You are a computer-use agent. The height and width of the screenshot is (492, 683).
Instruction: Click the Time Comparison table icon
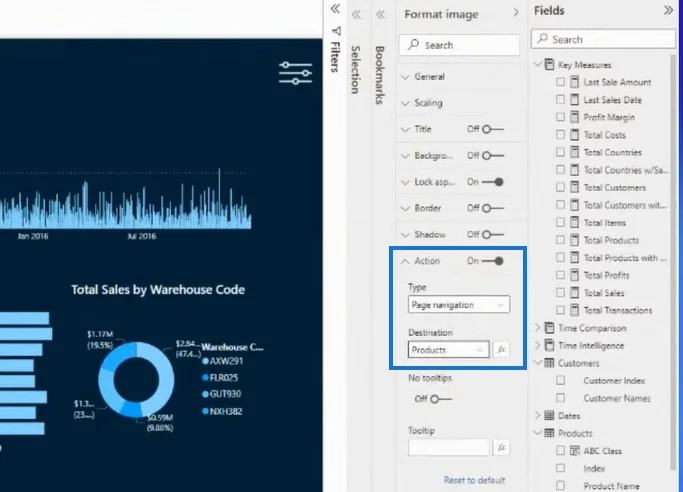[549, 328]
